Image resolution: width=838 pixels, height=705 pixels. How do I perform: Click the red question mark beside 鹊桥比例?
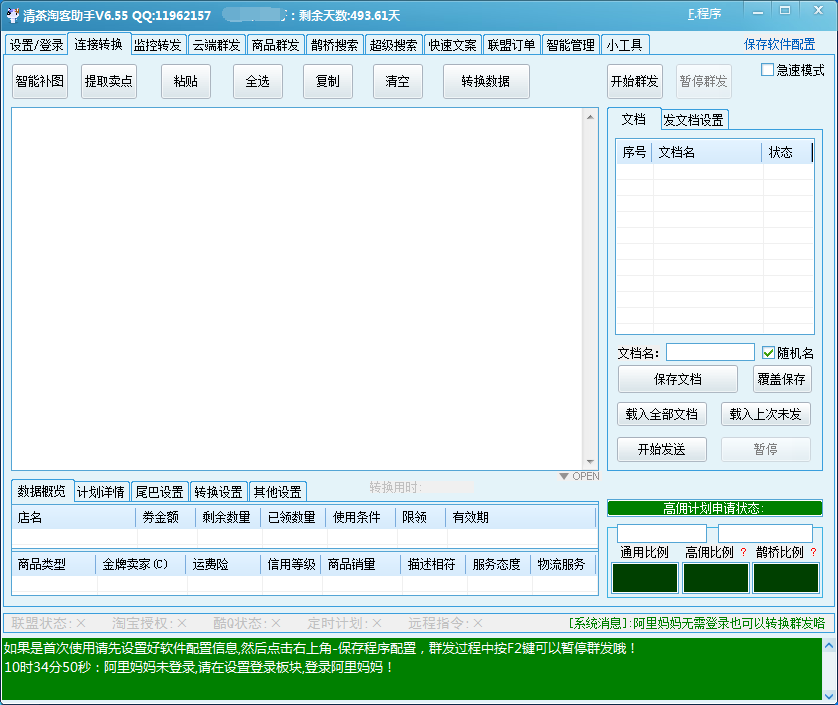[813, 552]
